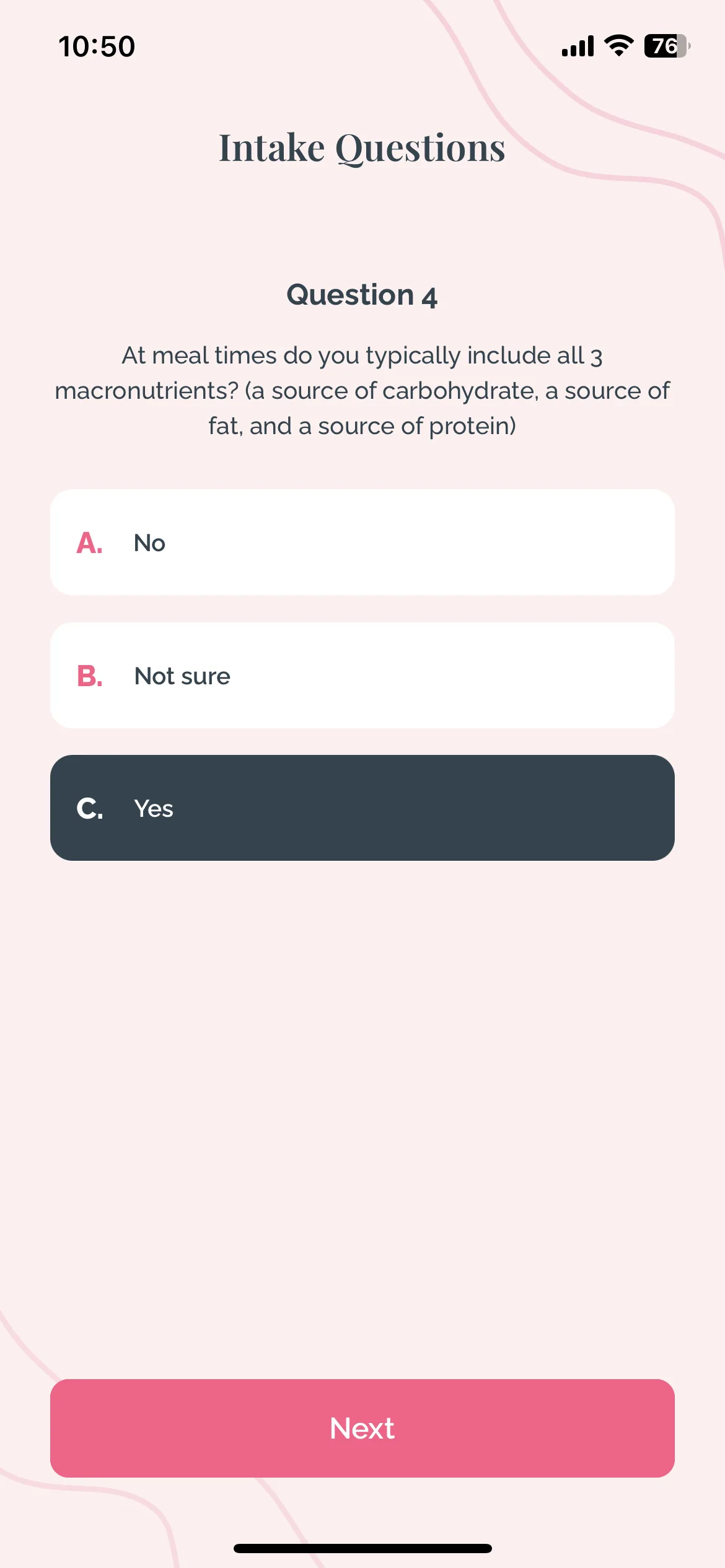This screenshot has height=1568, width=725.
Task: Choose answer option B "Not sure"
Action: pyautogui.click(x=362, y=675)
